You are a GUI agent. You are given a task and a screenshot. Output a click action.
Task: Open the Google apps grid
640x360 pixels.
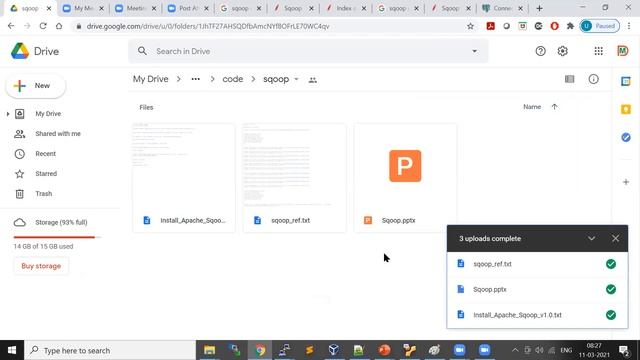[x=598, y=51]
